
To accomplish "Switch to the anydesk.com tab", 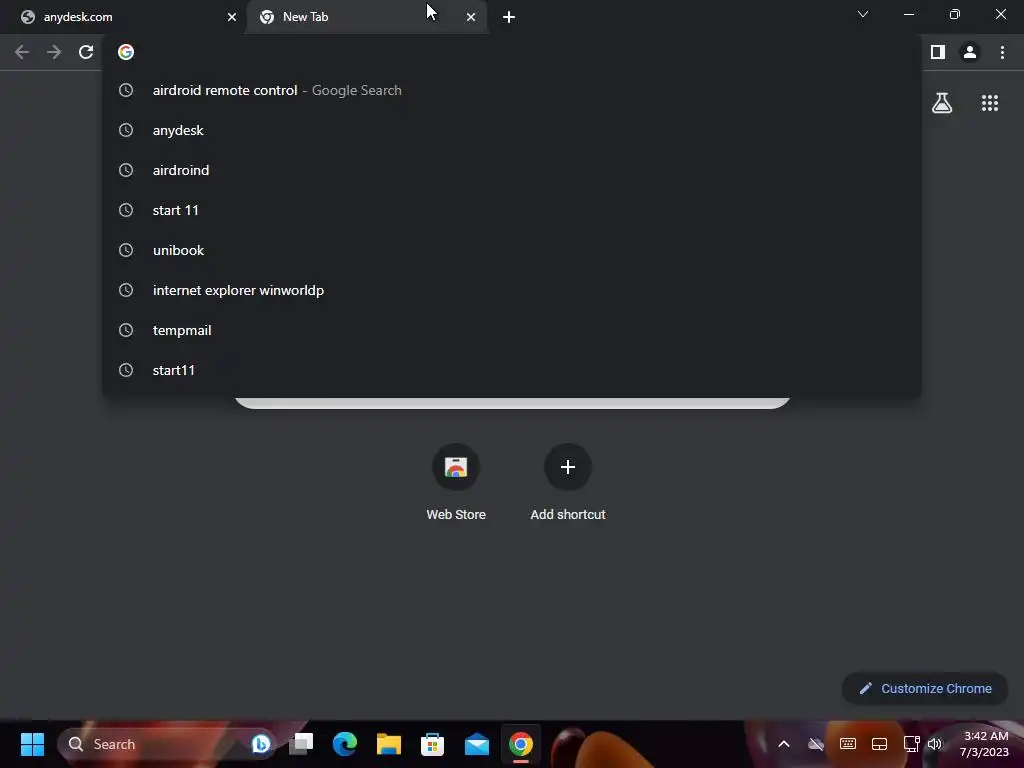I will click(x=124, y=17).
